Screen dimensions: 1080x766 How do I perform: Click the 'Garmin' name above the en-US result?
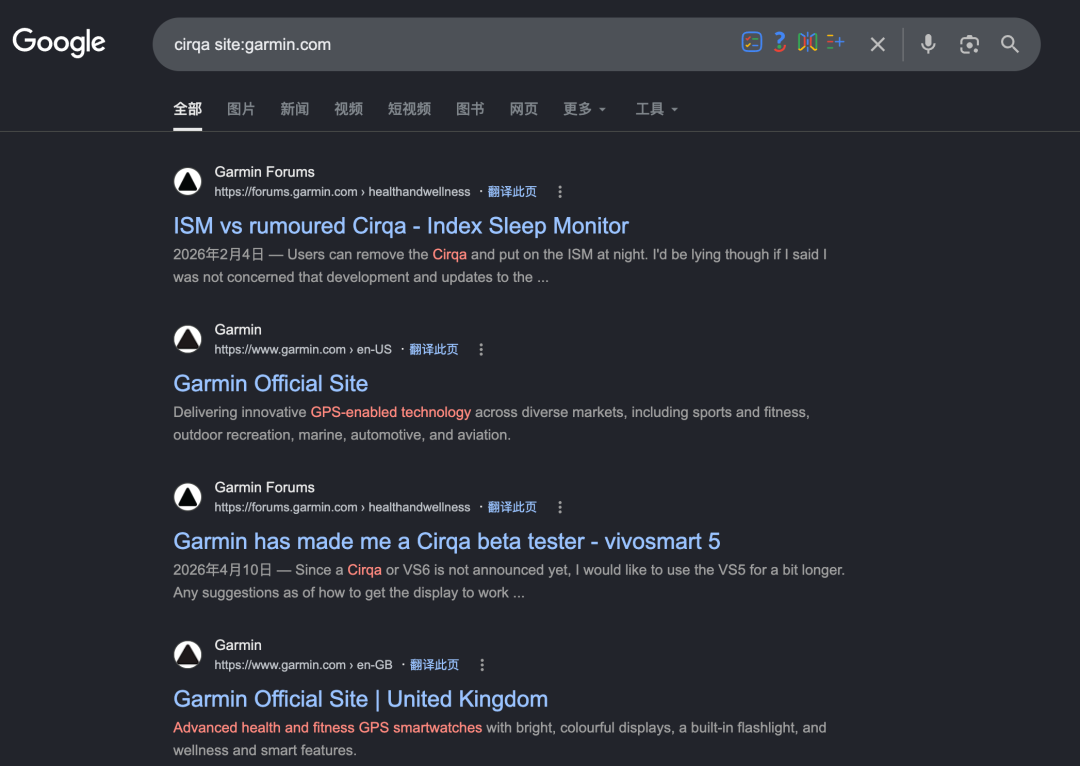[x=238, y=329]
